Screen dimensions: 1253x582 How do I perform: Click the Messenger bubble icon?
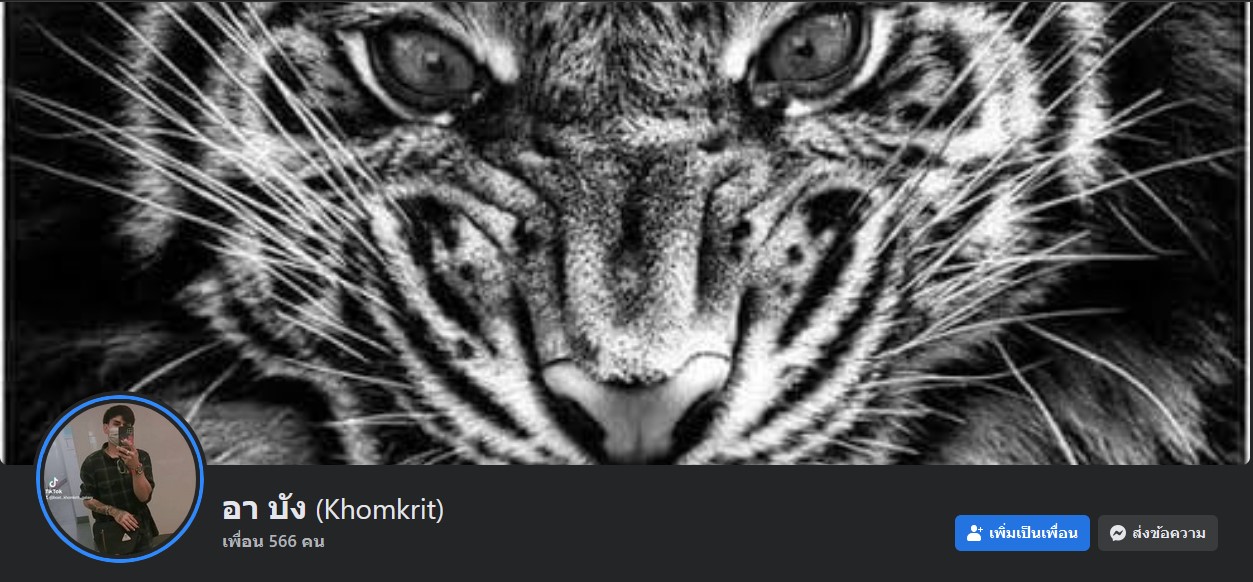[x=1118, y=533]
